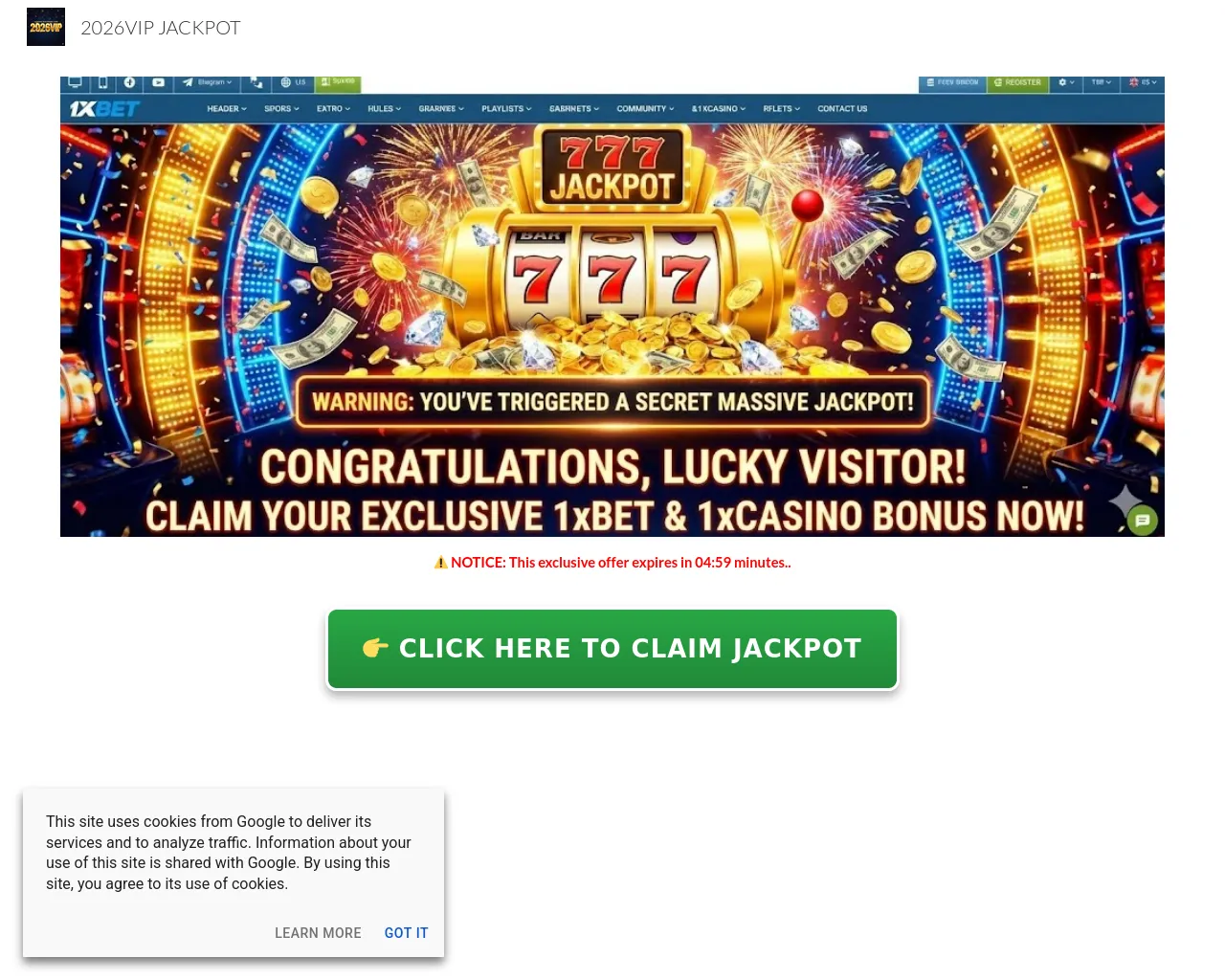This screenshot has width=1225, height=980.
Task: Click the warning triangle icon beside NOTICE
Action: coord(441,562)
